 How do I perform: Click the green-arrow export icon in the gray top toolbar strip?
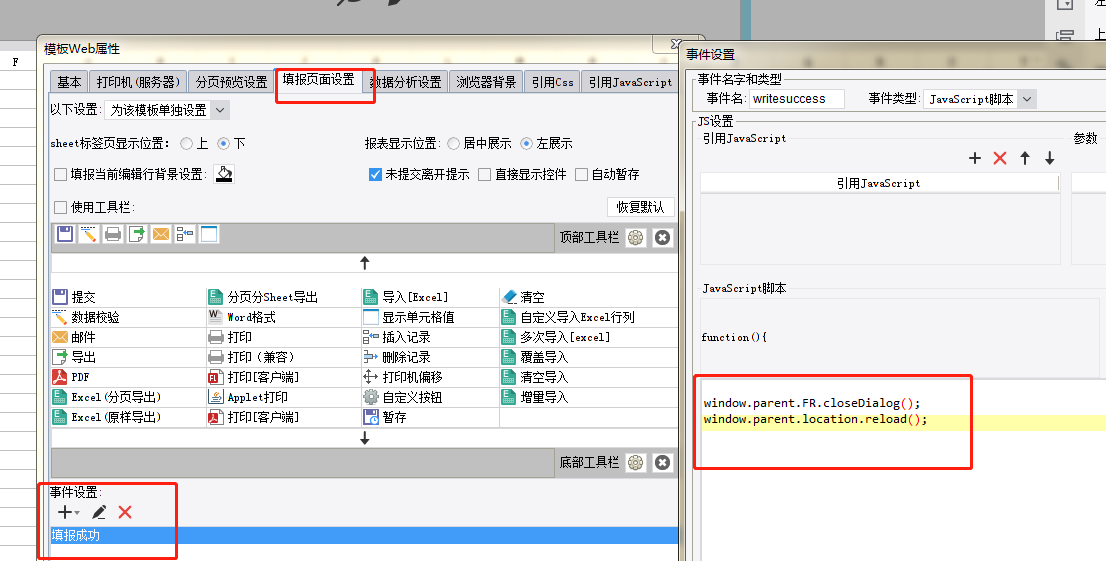137,234
